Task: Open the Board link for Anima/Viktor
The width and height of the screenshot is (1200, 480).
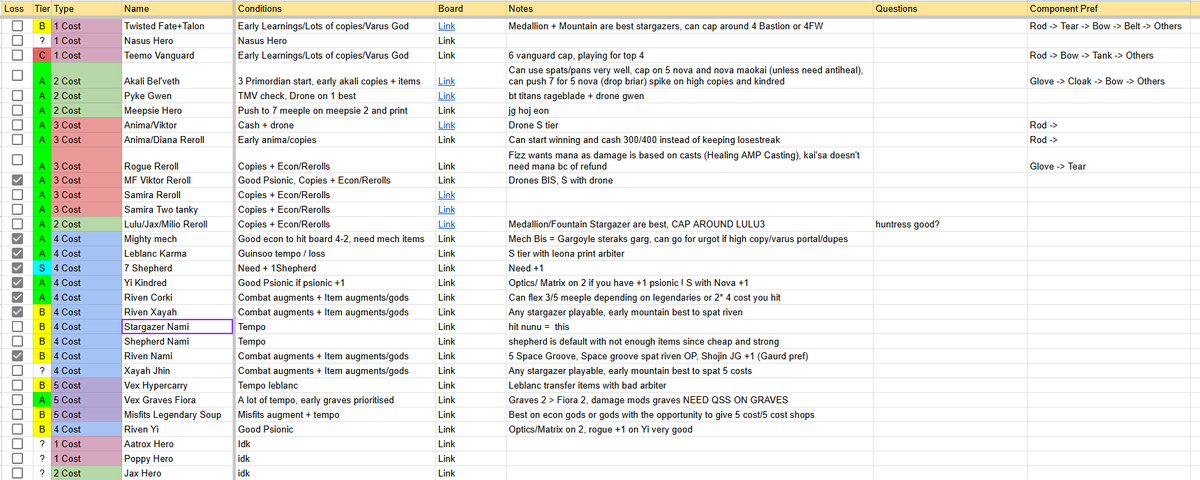Action: (x=447, y=125)
